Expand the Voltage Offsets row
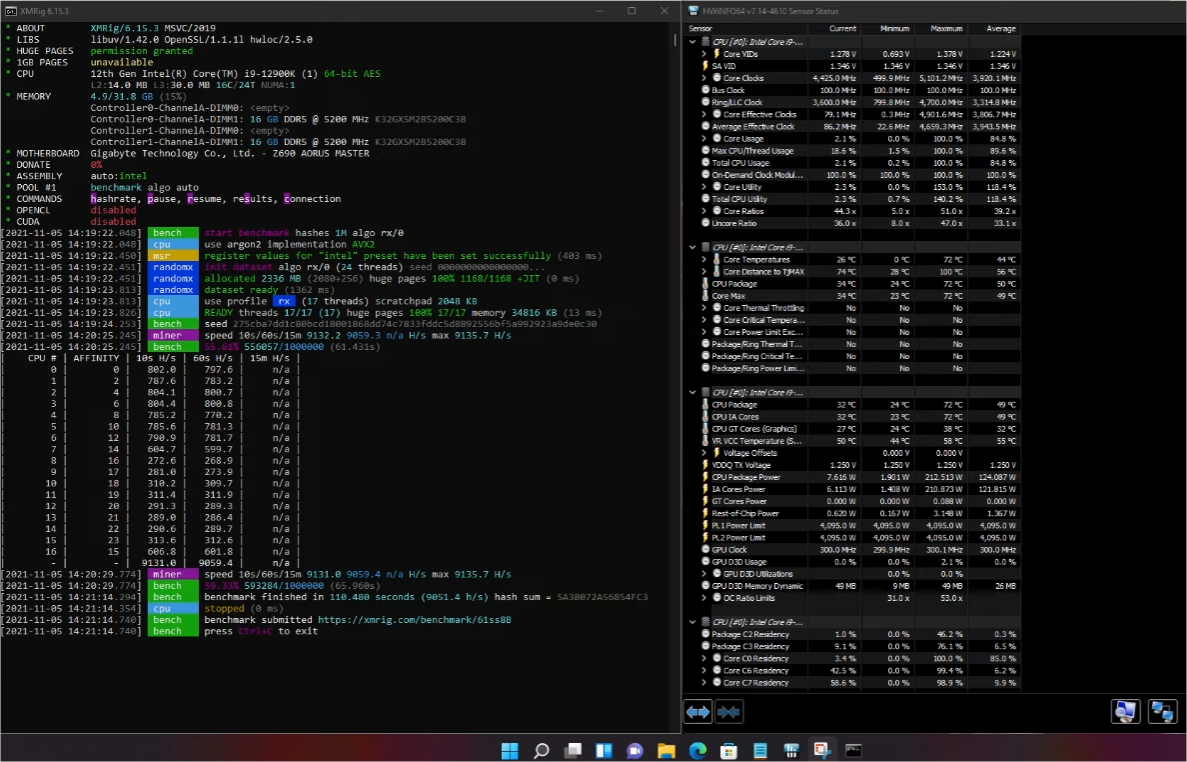The width and height of the screenshot is (1187, 762). pos(704,453)
